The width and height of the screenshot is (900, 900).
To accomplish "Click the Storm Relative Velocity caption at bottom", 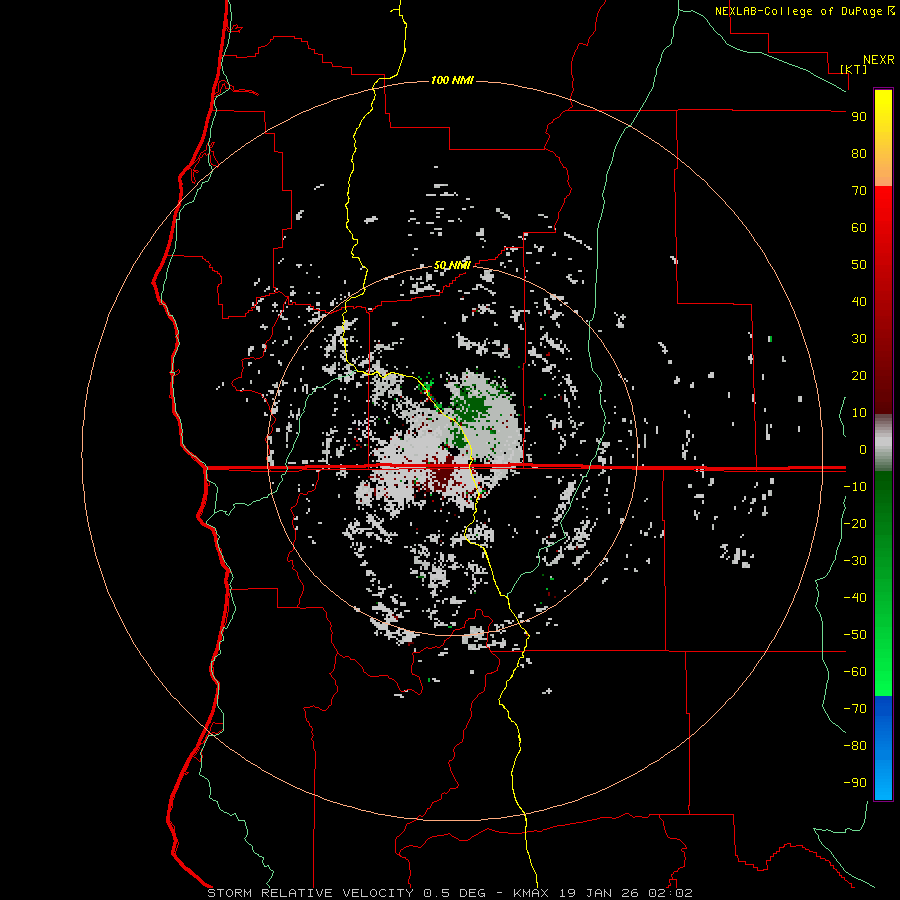I will (450, 893).
